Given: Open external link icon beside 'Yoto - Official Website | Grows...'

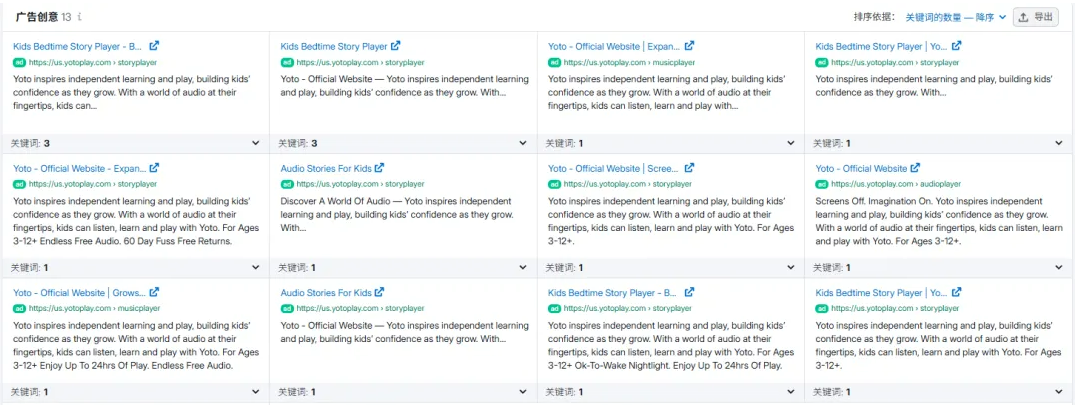Looking at the screenshot, I should pyautogui.click(x=155, y=292).
